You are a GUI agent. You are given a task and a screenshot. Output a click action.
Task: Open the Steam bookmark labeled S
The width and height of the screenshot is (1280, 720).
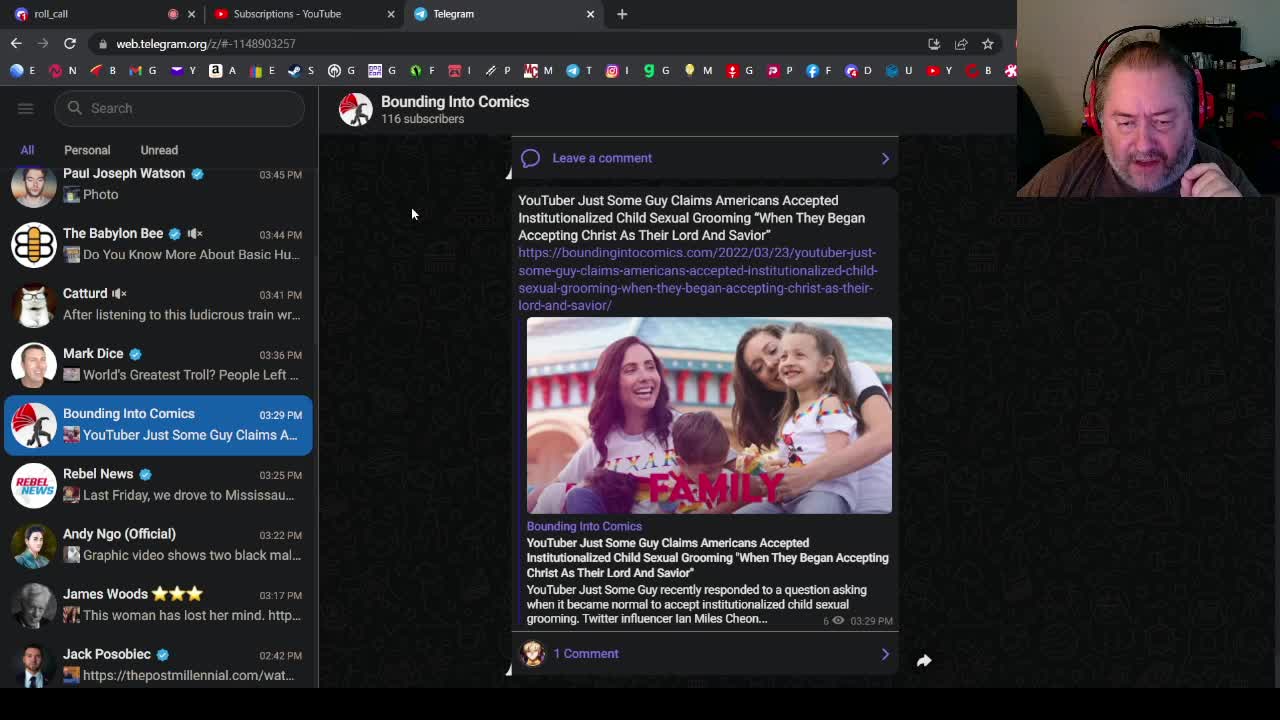(x=300, y=70)
